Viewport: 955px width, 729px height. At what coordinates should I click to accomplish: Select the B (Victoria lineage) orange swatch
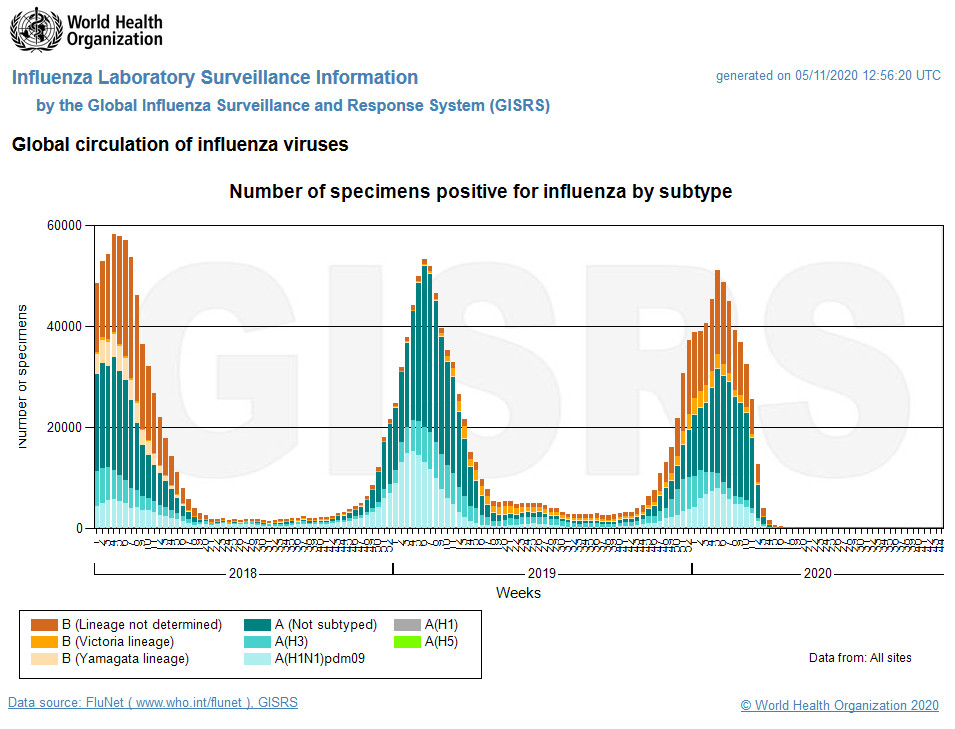pyautogui.click(x=44, y=642)
